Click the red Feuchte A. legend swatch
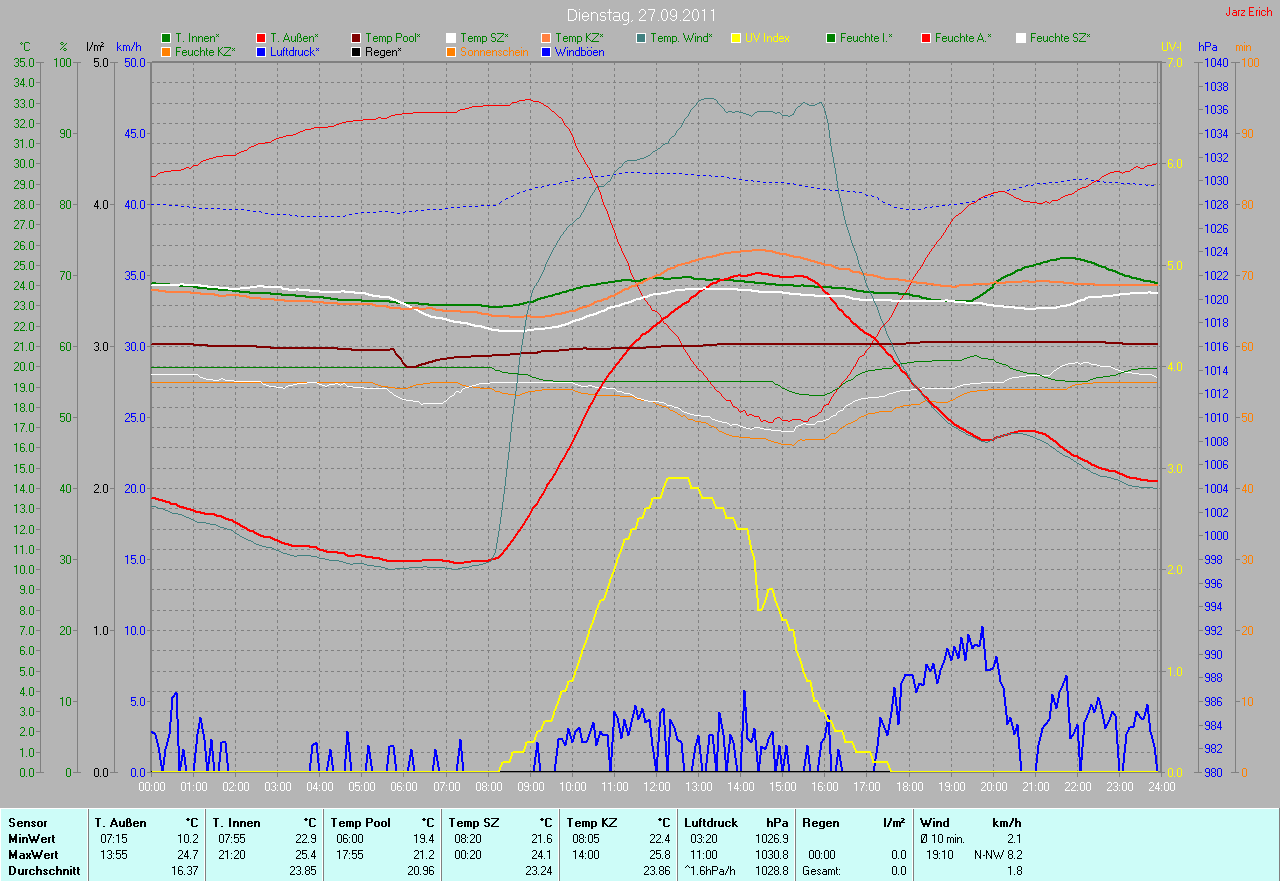The height and width of the screenshot is (881, 1280). coord(926,38)
